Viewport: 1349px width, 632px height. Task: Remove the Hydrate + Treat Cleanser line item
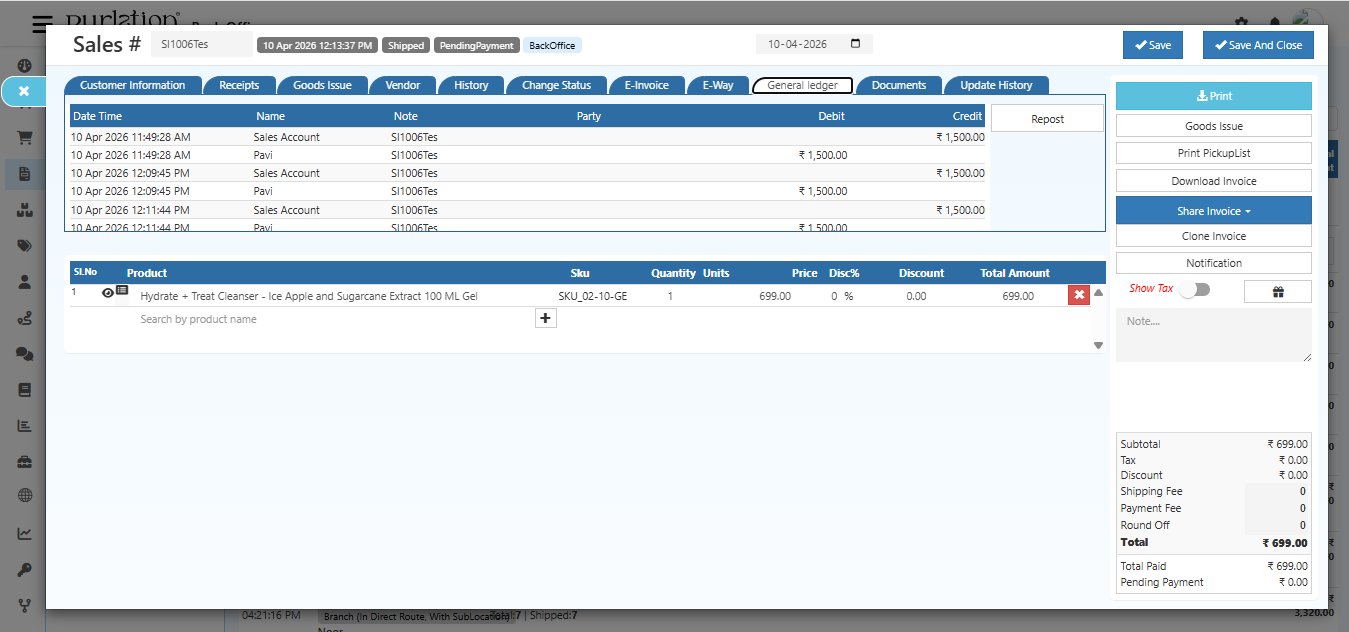click(x=1081, y=294)
